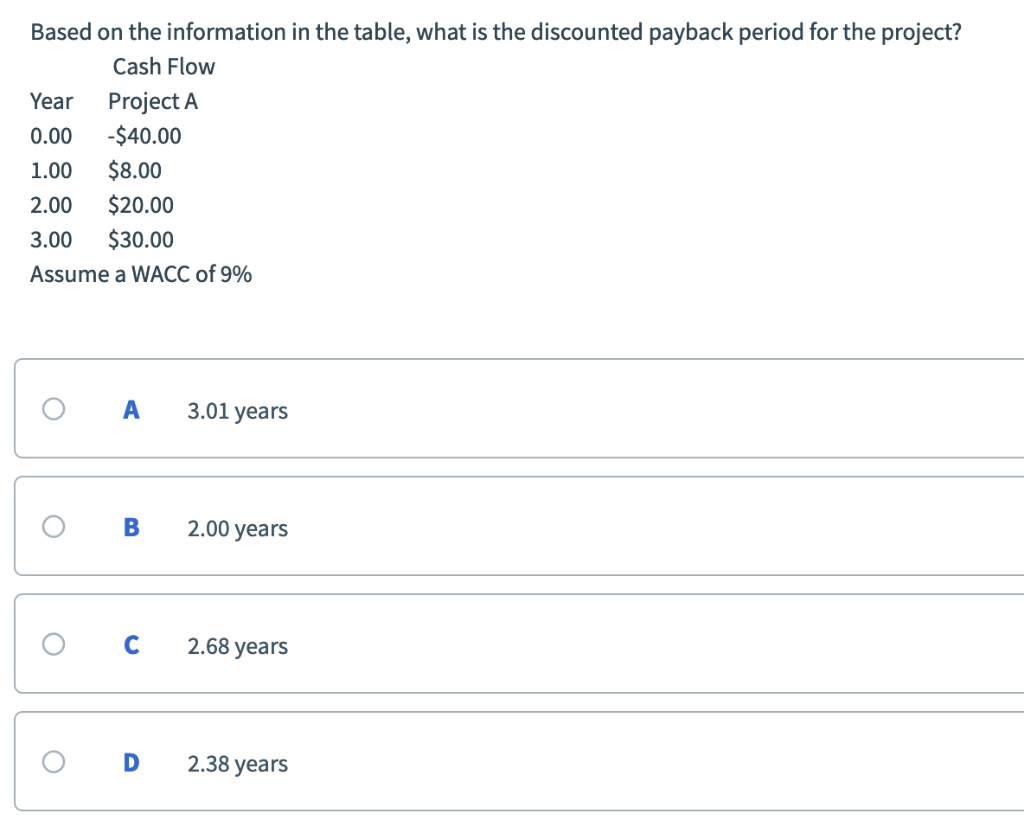Click the $30.00 cash flow value
Image resolution: width=1024 pixels, height=820 pixels.
141,240
